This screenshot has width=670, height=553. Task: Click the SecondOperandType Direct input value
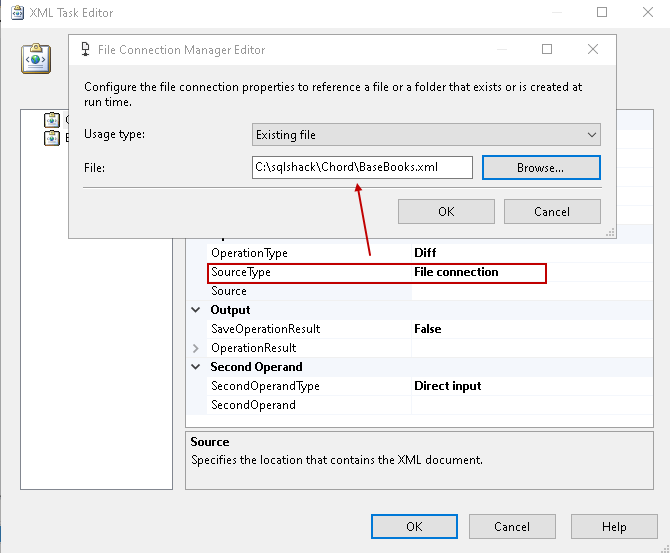[447, 386]
